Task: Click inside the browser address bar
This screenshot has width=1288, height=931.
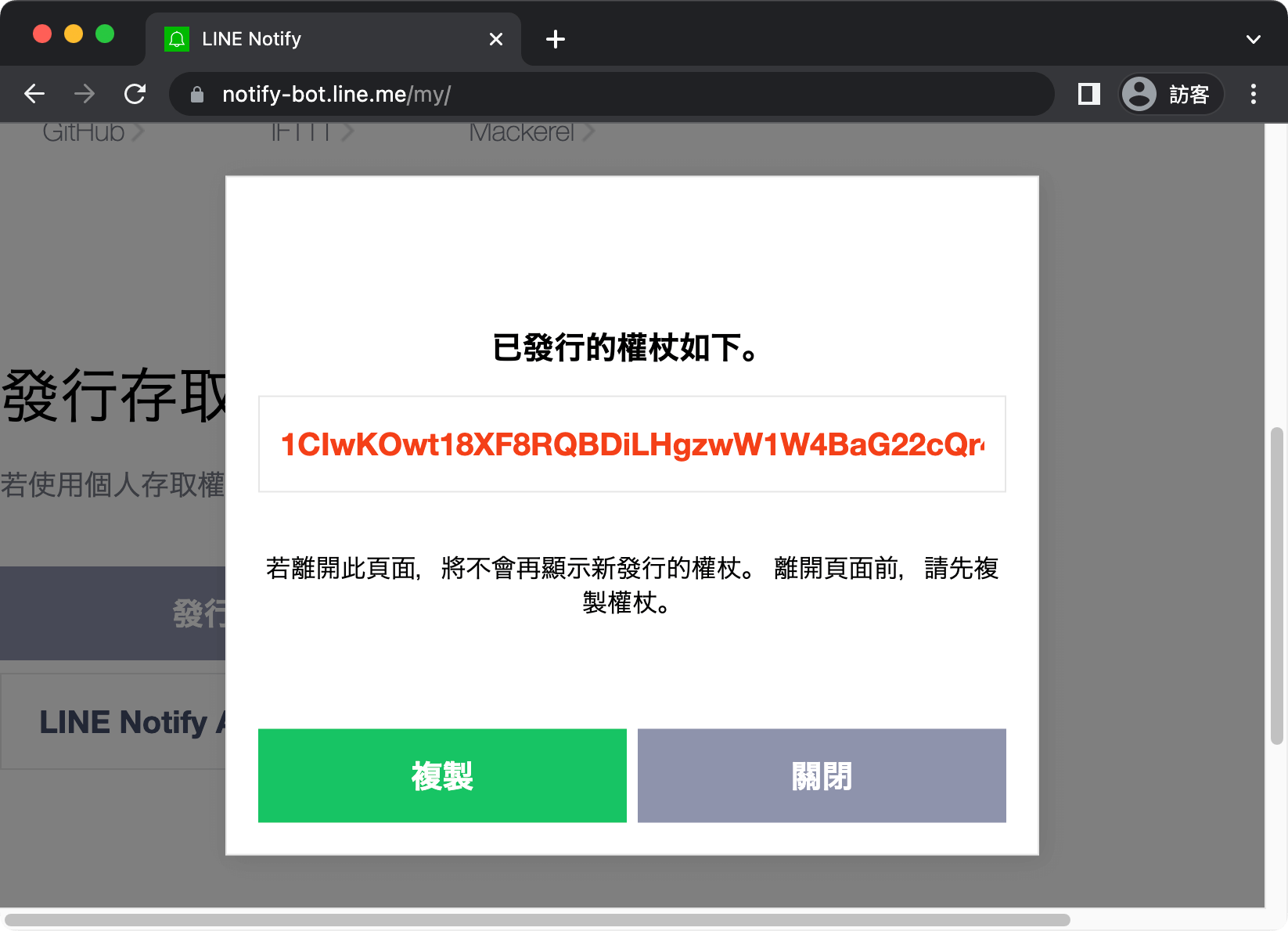Action: (x=548, y=94)
